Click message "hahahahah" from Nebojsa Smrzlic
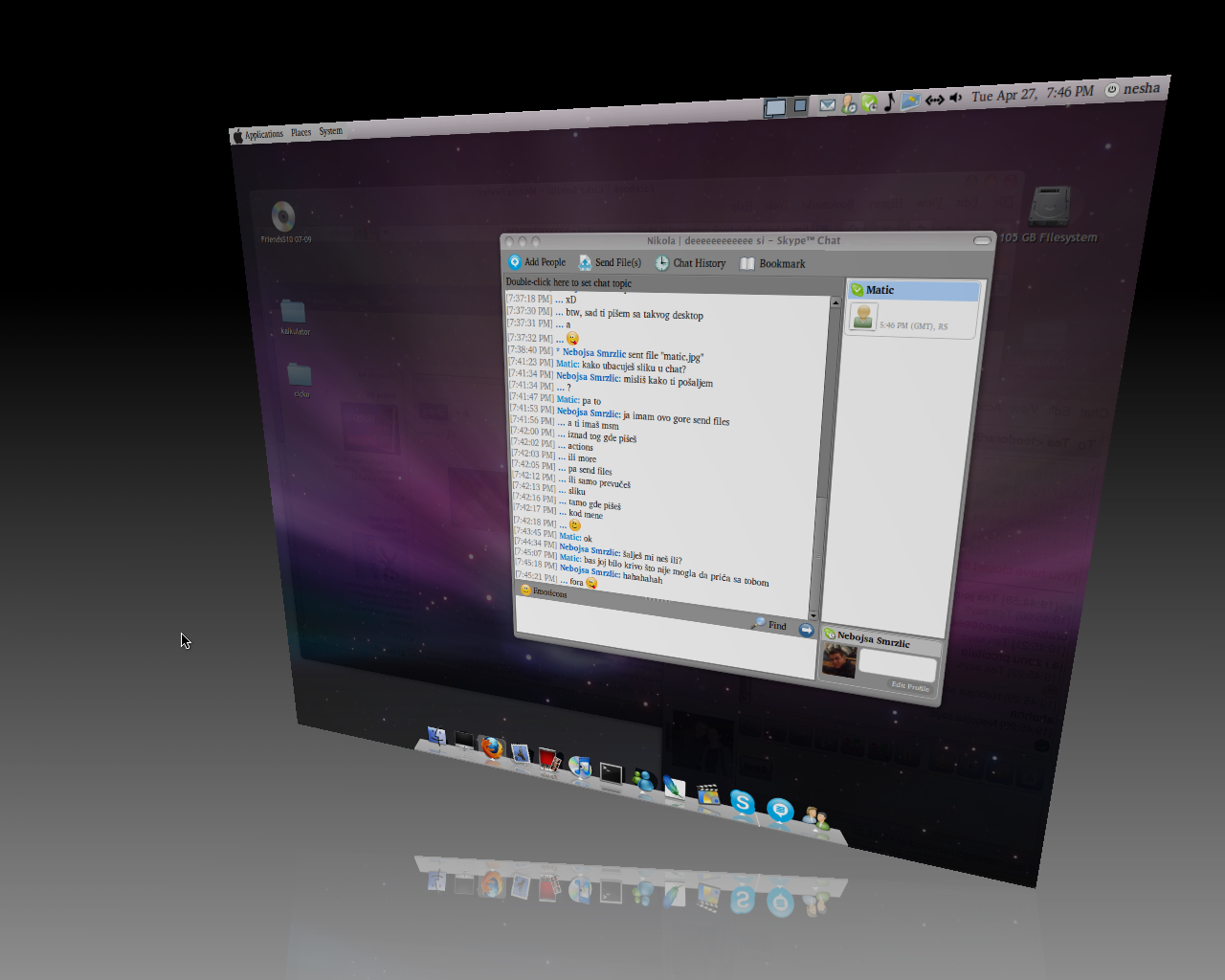1225x980 pixels. click(x=642, y=577)
